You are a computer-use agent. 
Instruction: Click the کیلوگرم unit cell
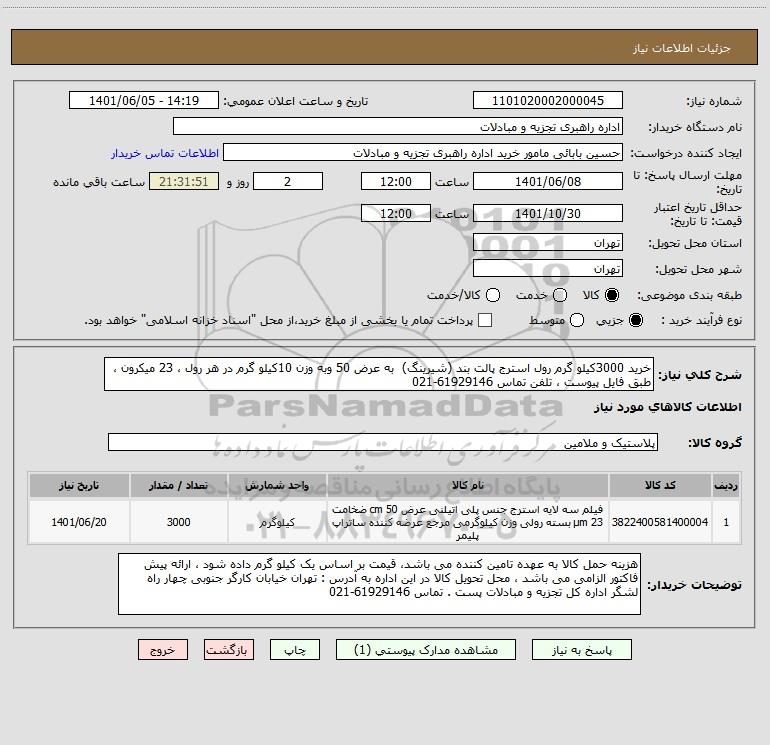tap(277, 522)
